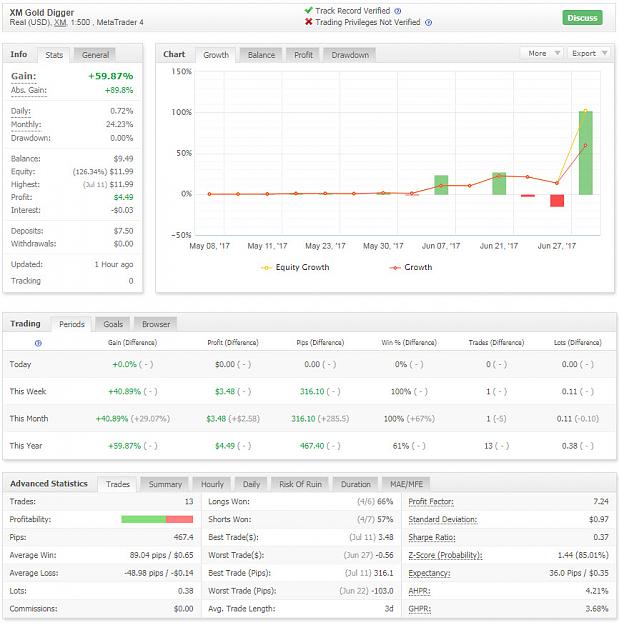Select the Goals trading tab
Screen dimensions: 619x625
click(x=113, y=324)
